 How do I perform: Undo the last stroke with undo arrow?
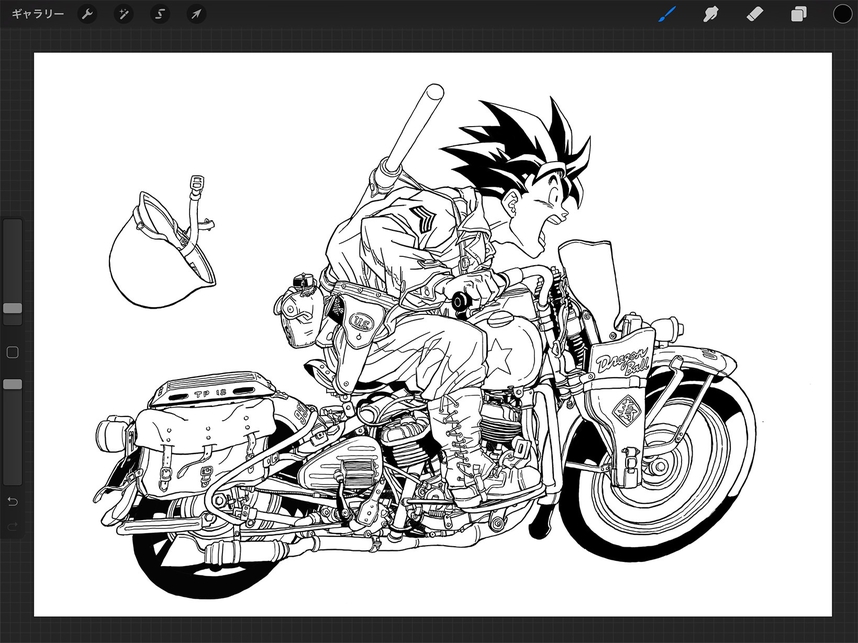click(12, 500)
